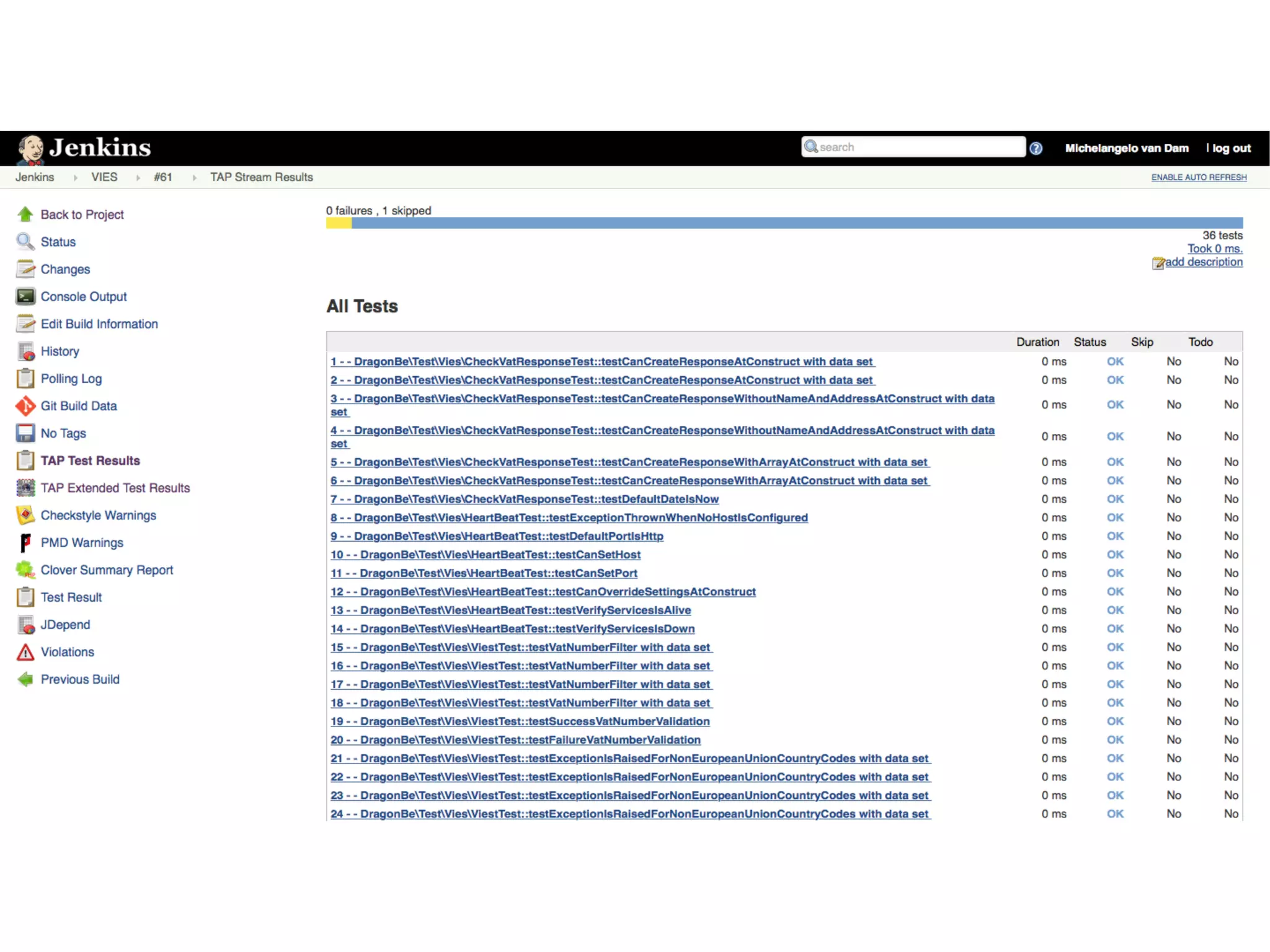Click the Clover Summary Report icon
Viewport: 1270px width, 952px height.
pos(25,570)
